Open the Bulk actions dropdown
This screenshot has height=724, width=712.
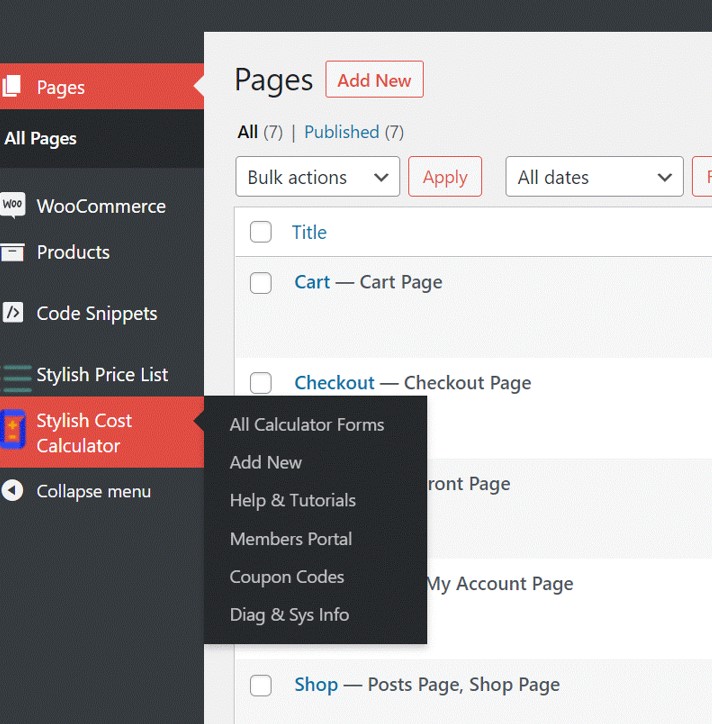tap(318, 177)
